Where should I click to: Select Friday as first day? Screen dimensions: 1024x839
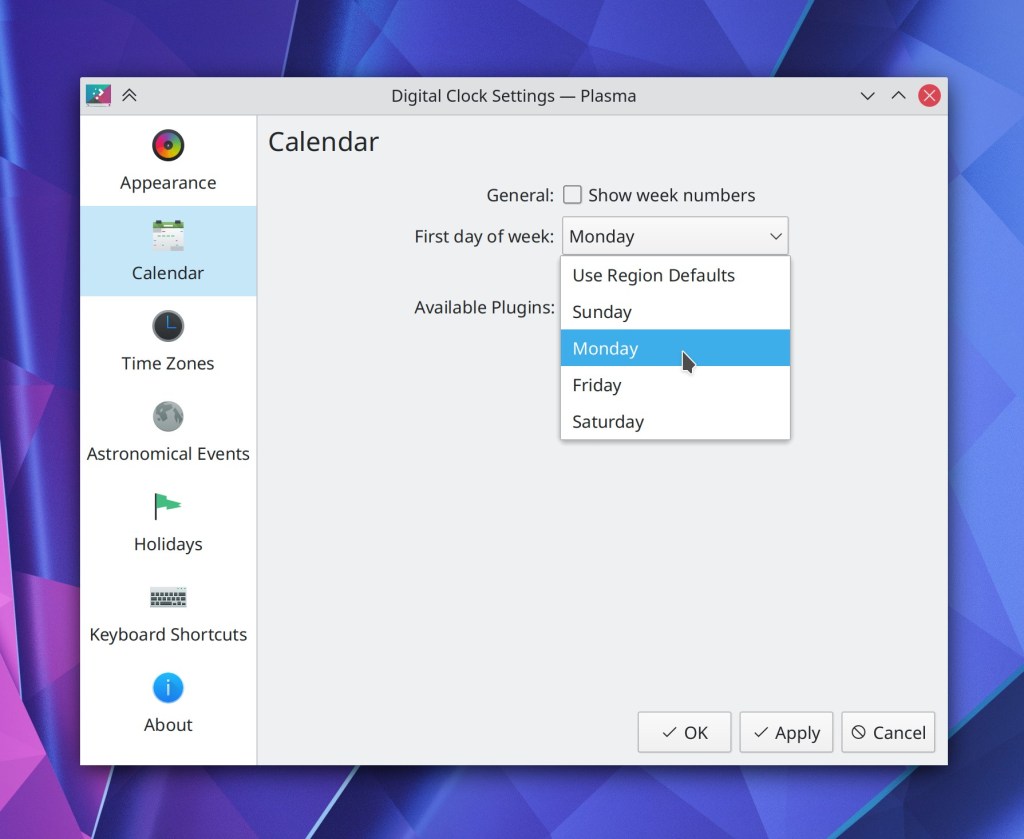point(597,385)
